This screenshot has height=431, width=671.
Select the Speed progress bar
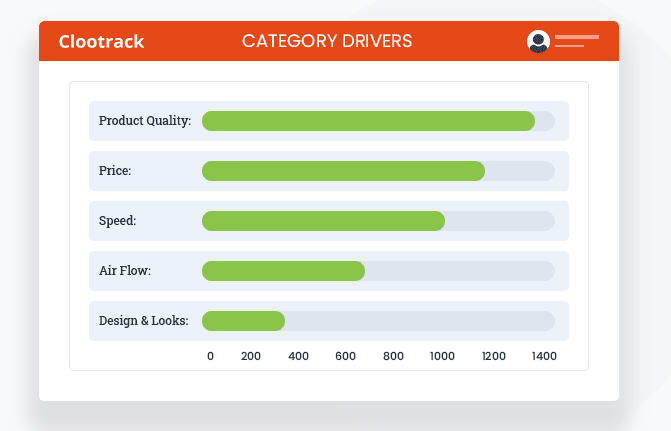click(378, 221)
